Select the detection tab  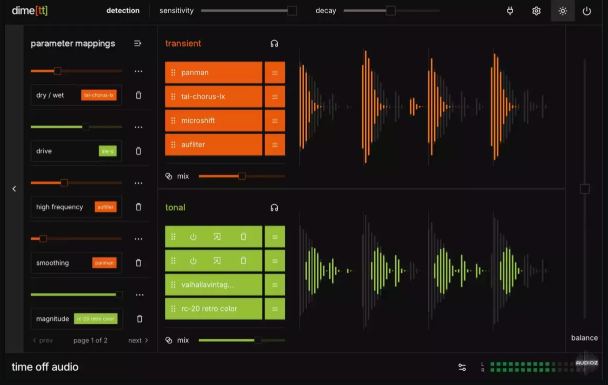pos(123,11)
